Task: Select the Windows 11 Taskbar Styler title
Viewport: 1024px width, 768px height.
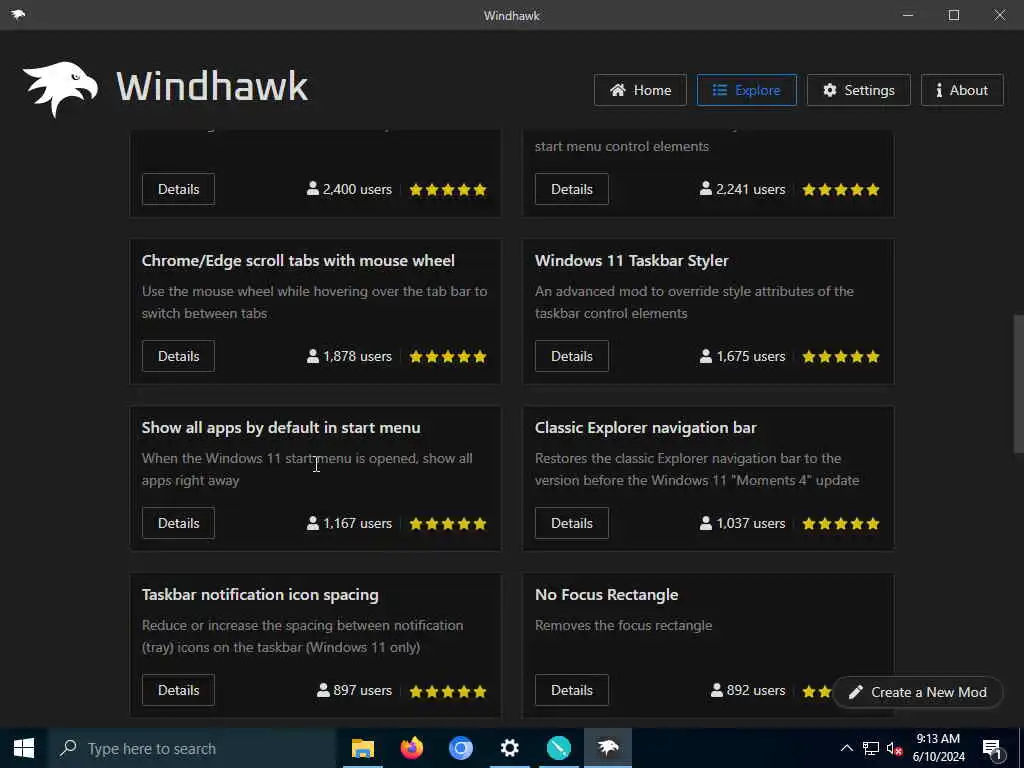Action: coord(632,261)
